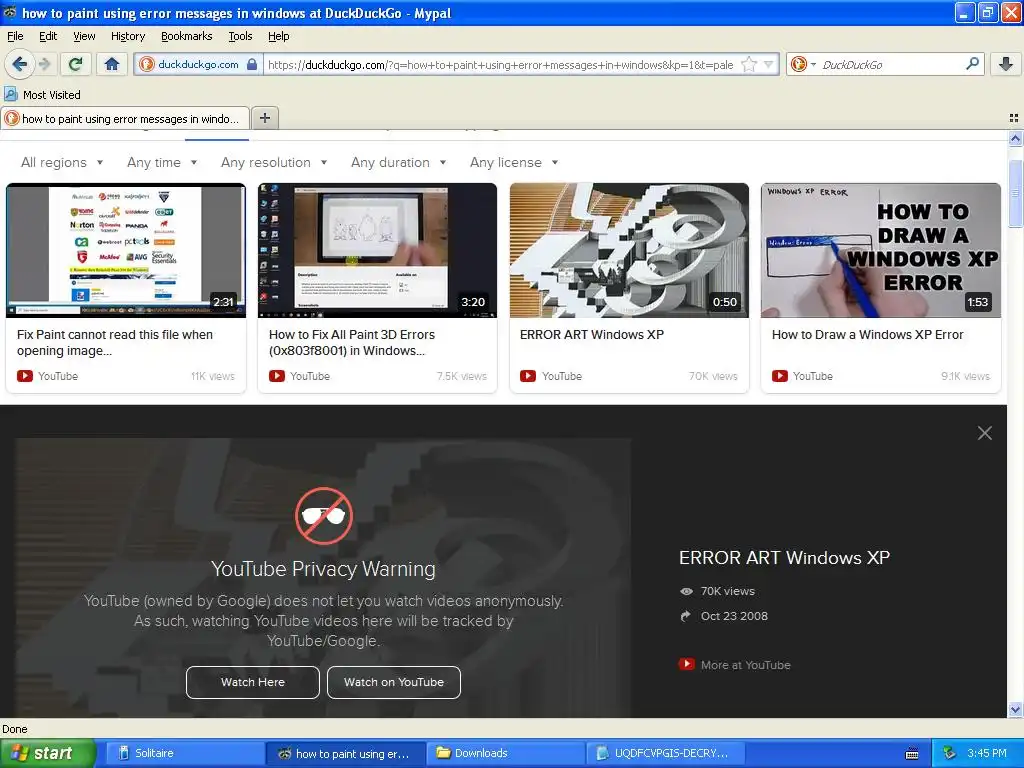Click the YouTube icon under Fix Paint video
The width and height of the screenshot is (1024, 768).
(x=25, y=376)
